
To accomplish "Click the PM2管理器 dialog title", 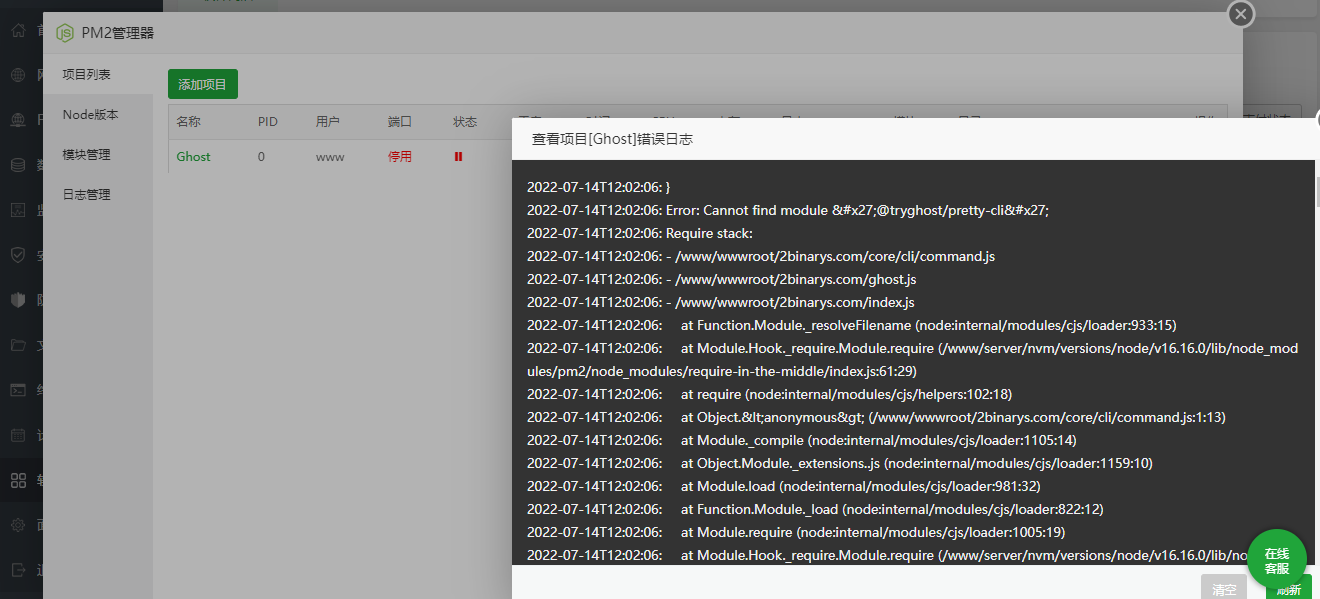I will (x=118, y=33).
